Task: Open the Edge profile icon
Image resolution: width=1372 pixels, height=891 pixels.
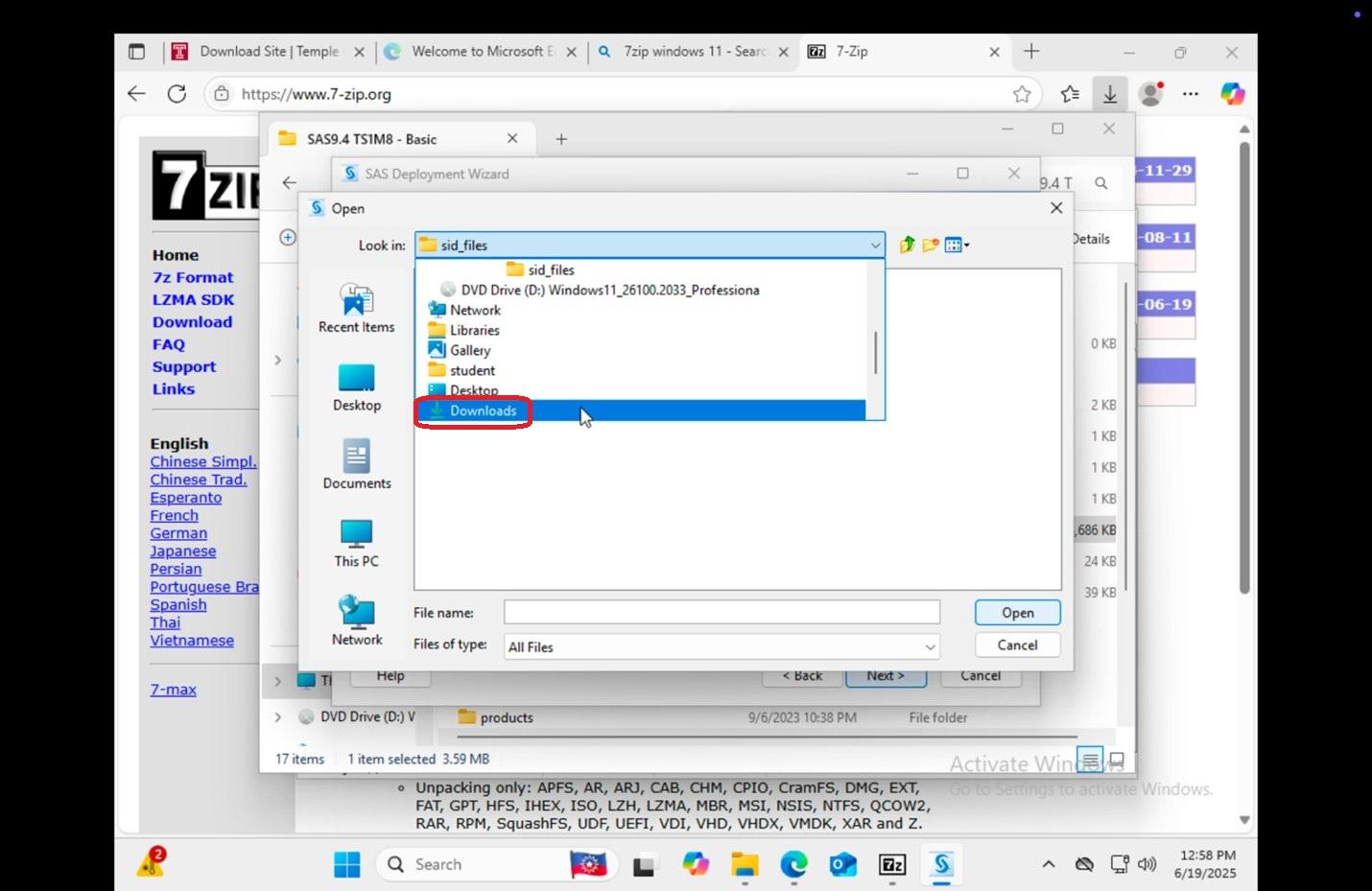Action: tap(1149, 94)
